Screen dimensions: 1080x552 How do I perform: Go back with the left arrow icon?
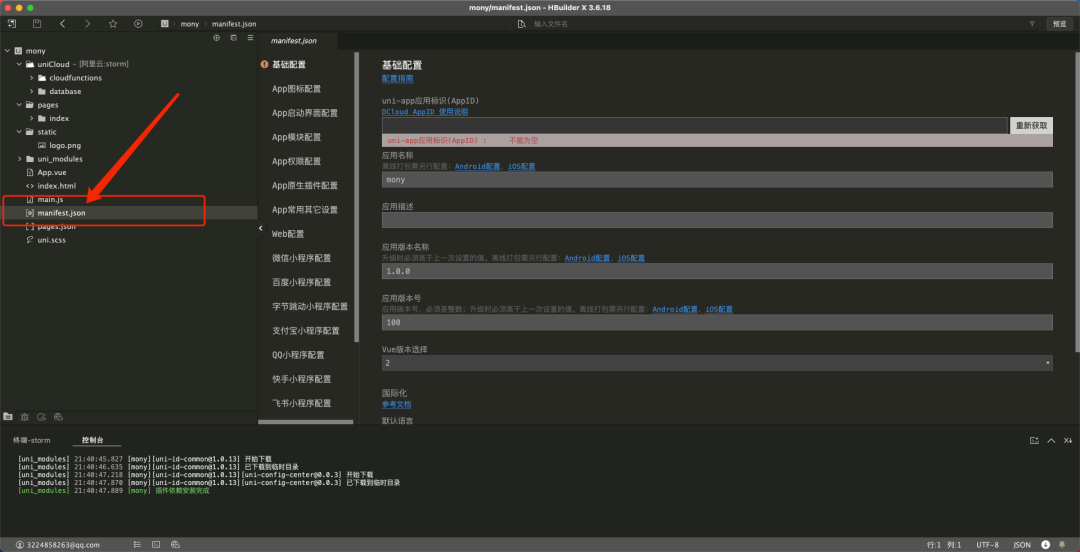pos(62,23)
